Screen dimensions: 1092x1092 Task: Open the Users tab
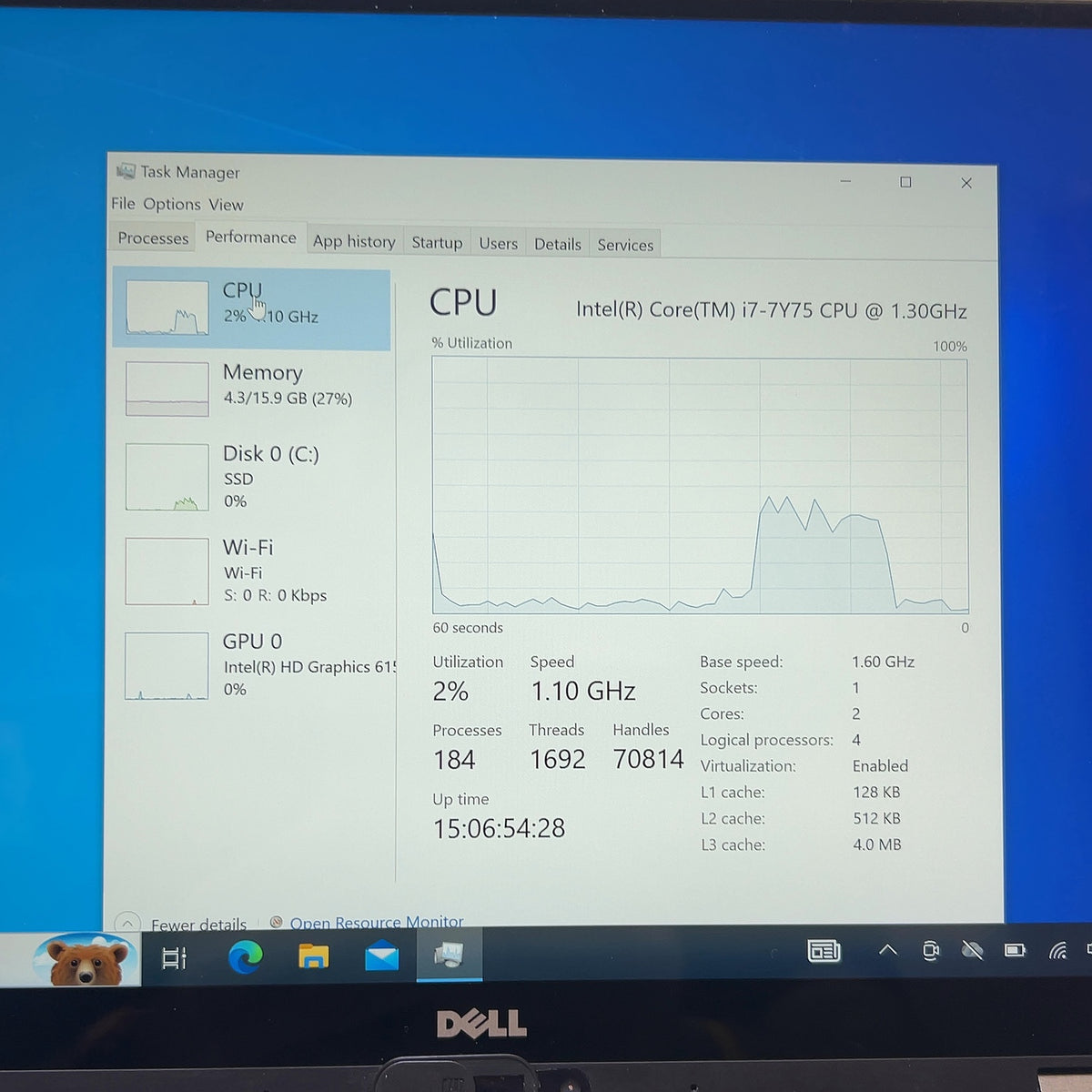coord(499,244)
